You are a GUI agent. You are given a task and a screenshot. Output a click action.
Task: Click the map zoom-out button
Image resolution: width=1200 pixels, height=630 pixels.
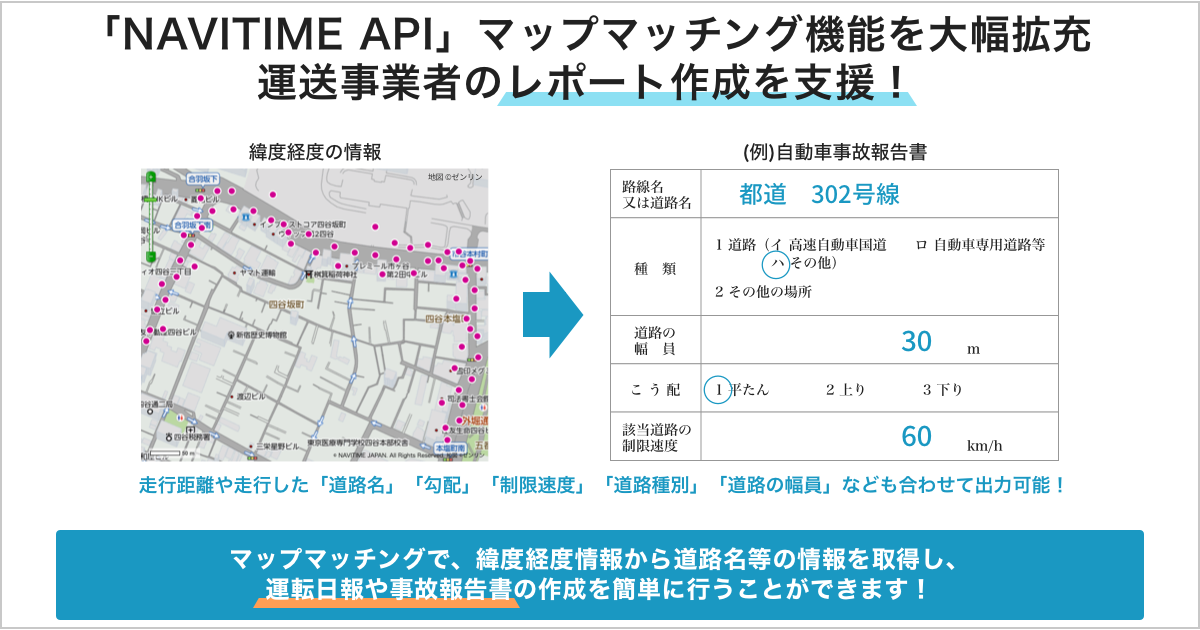click(151, 256)
